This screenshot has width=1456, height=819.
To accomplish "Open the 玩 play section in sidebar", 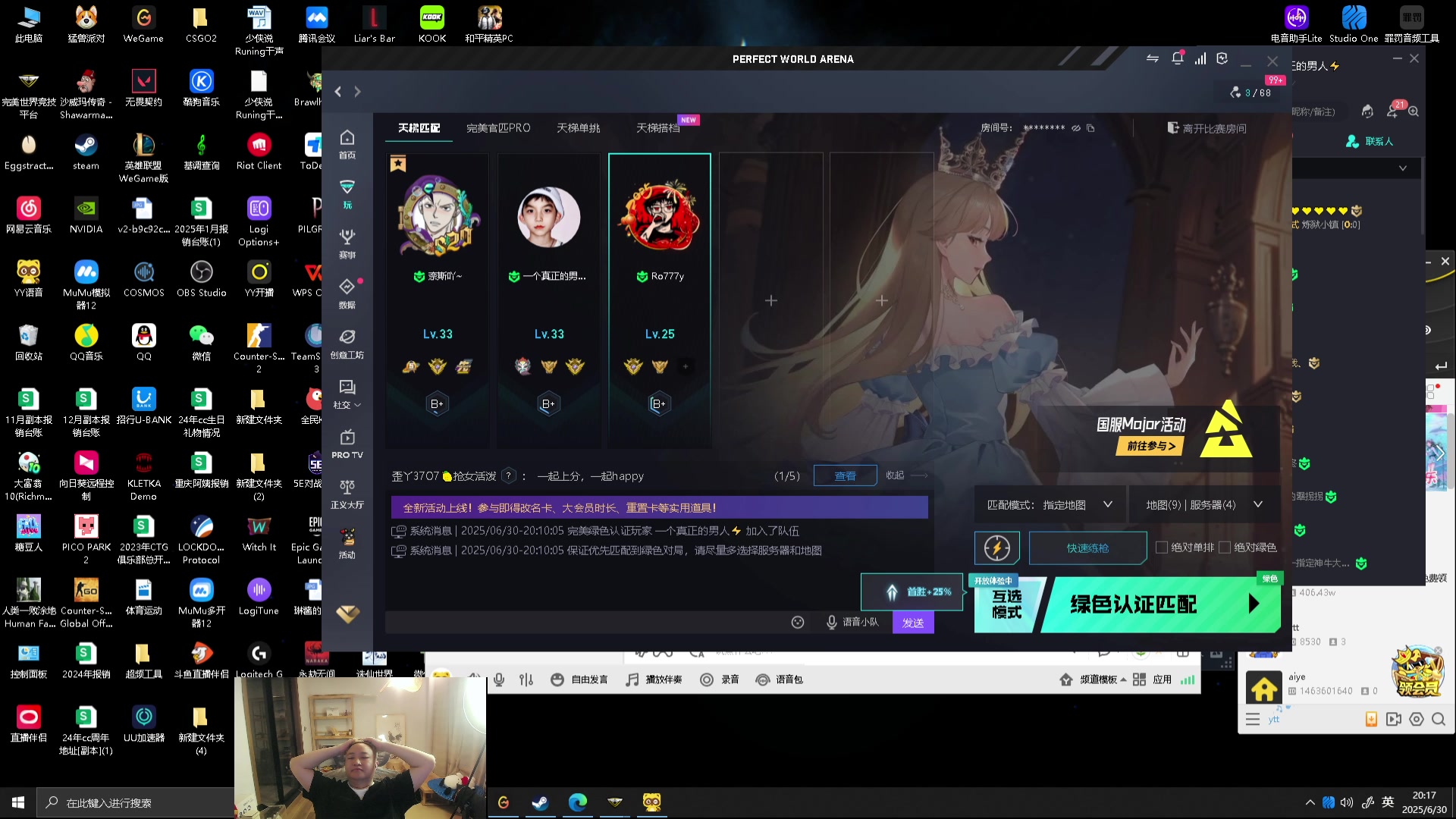I will click(347, 193).
